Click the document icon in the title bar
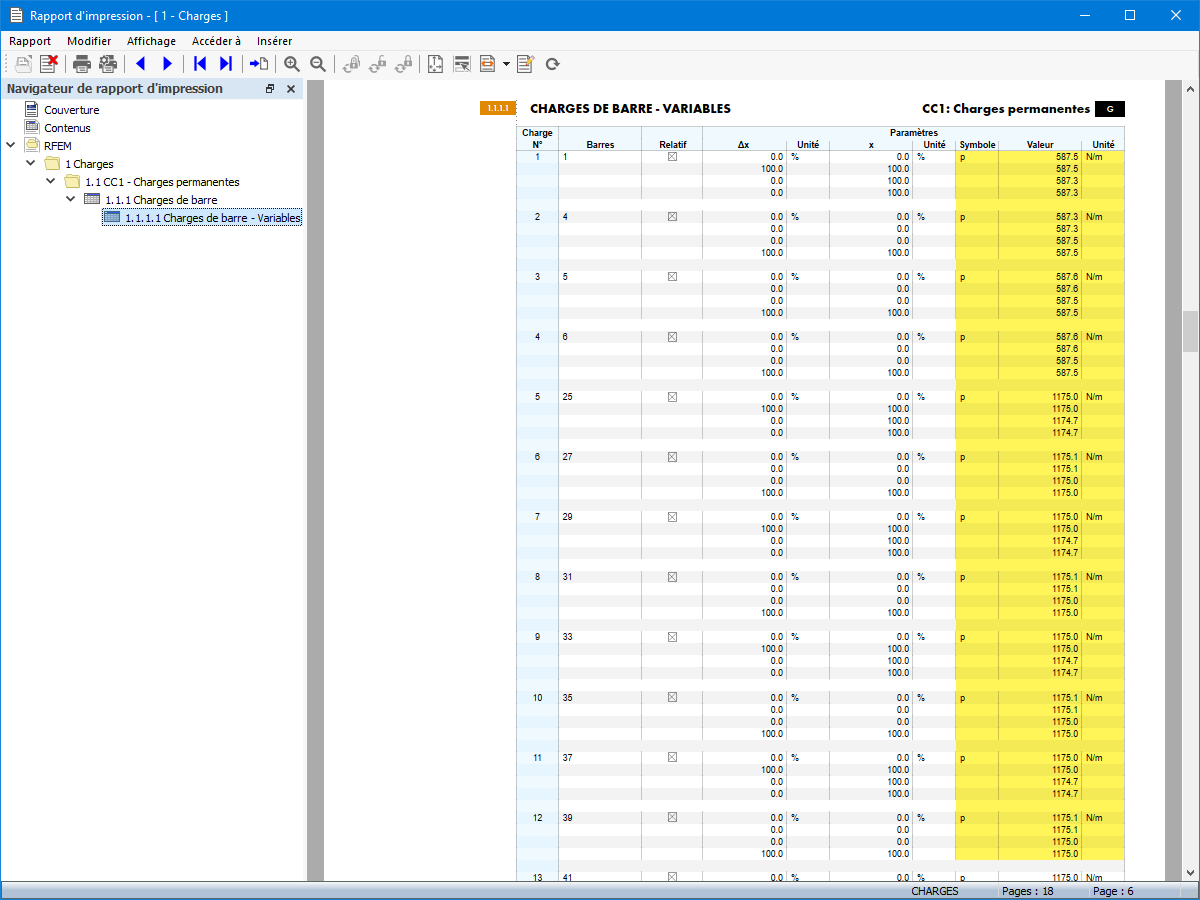This screenshot has height=900, width=1200. (x=16, y=15)
